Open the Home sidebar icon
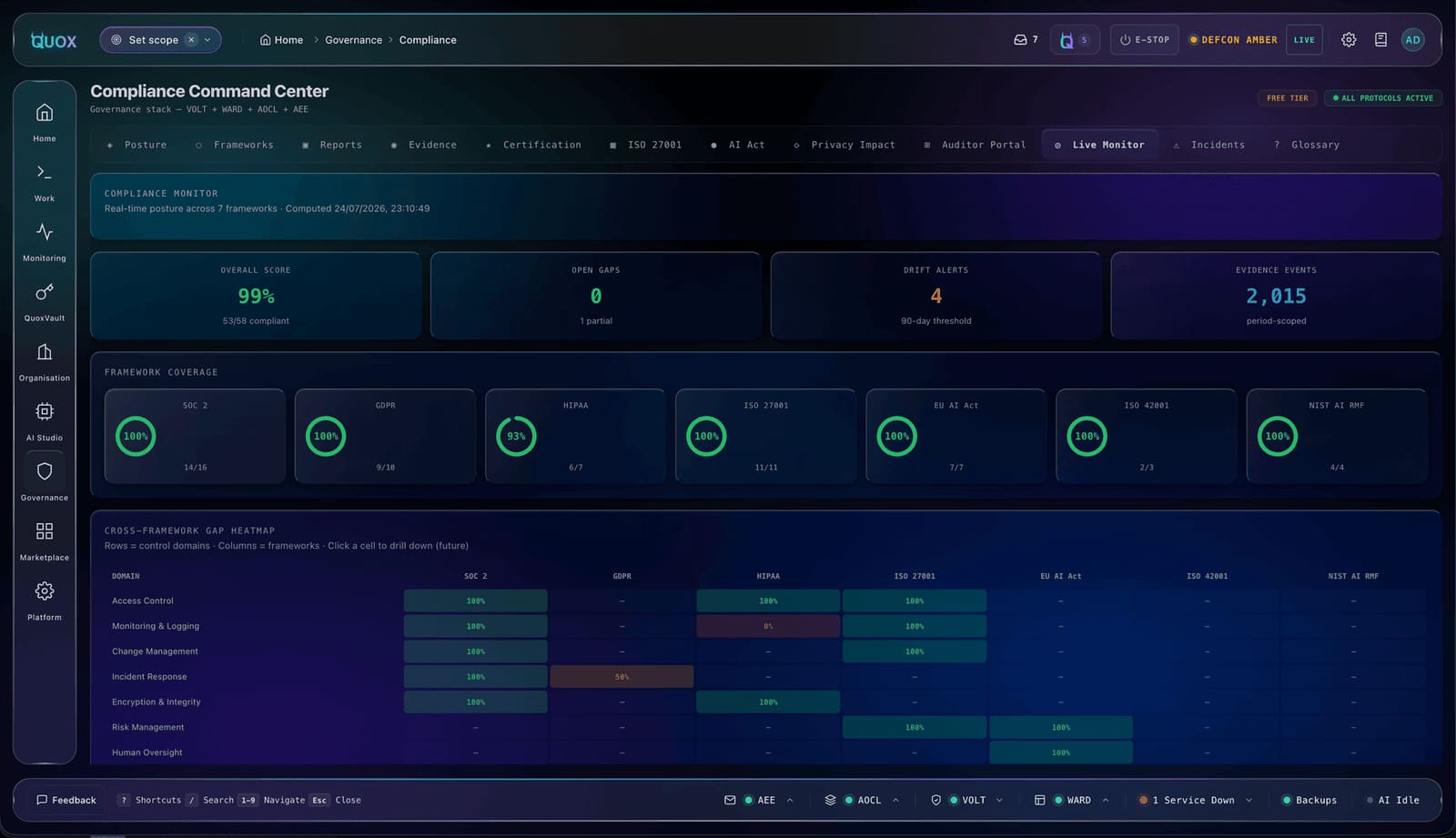Image resolution: width=1456 pixels, height=838 pixels. click(x=44, y=113)
